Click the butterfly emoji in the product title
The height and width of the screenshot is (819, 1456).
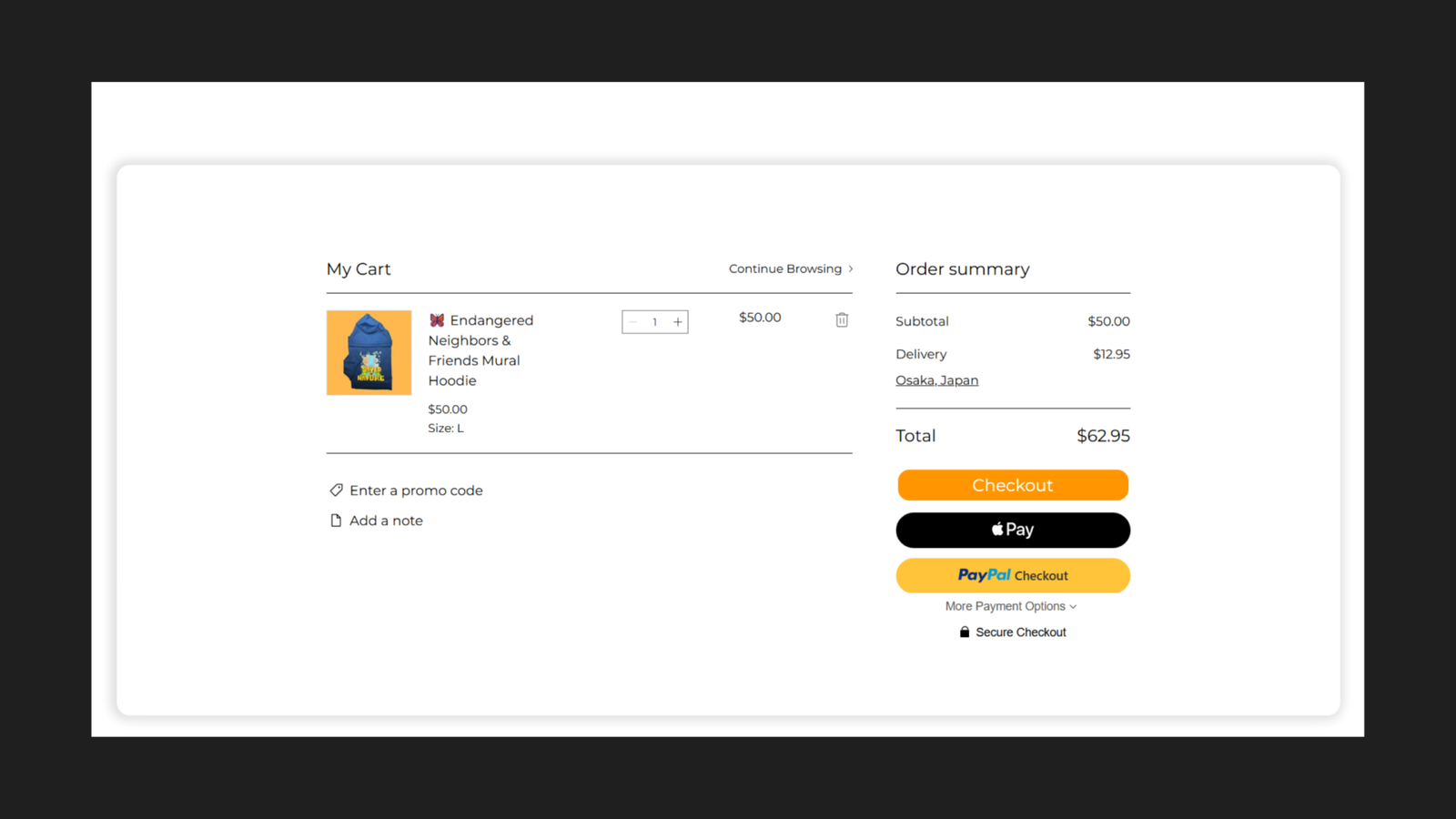[436, 319]
